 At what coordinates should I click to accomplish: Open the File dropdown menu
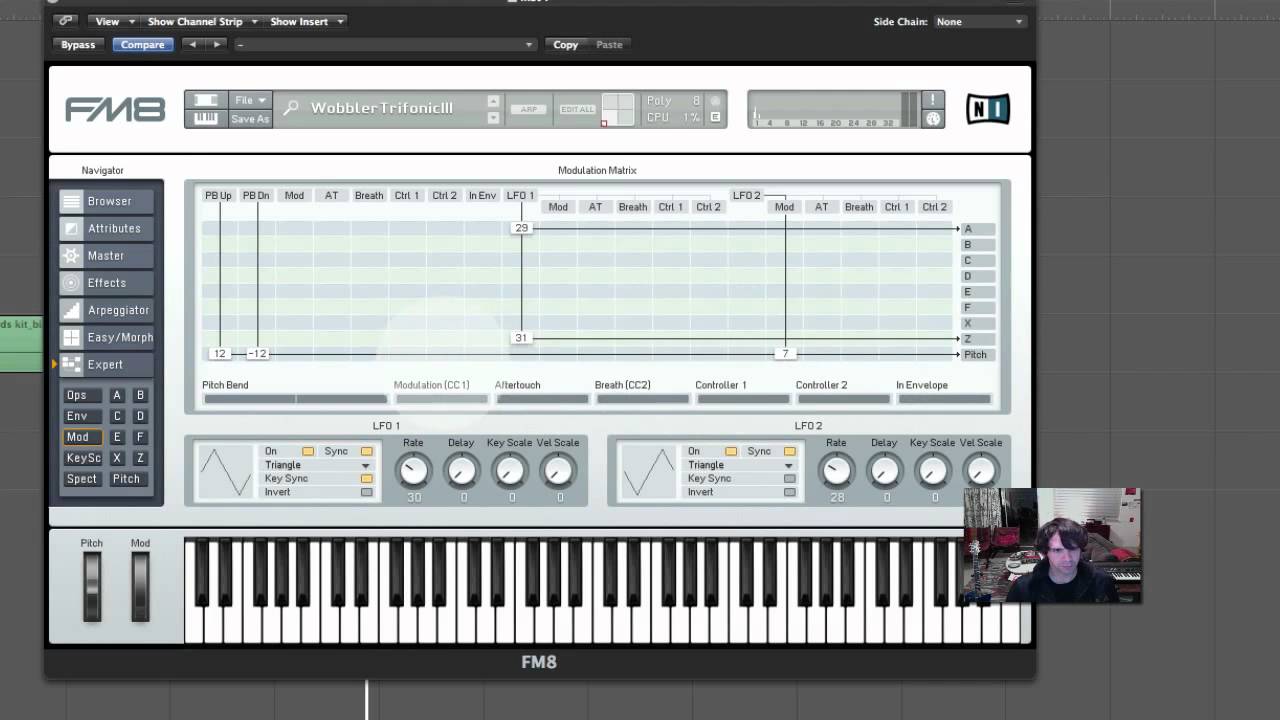(250, 100)
